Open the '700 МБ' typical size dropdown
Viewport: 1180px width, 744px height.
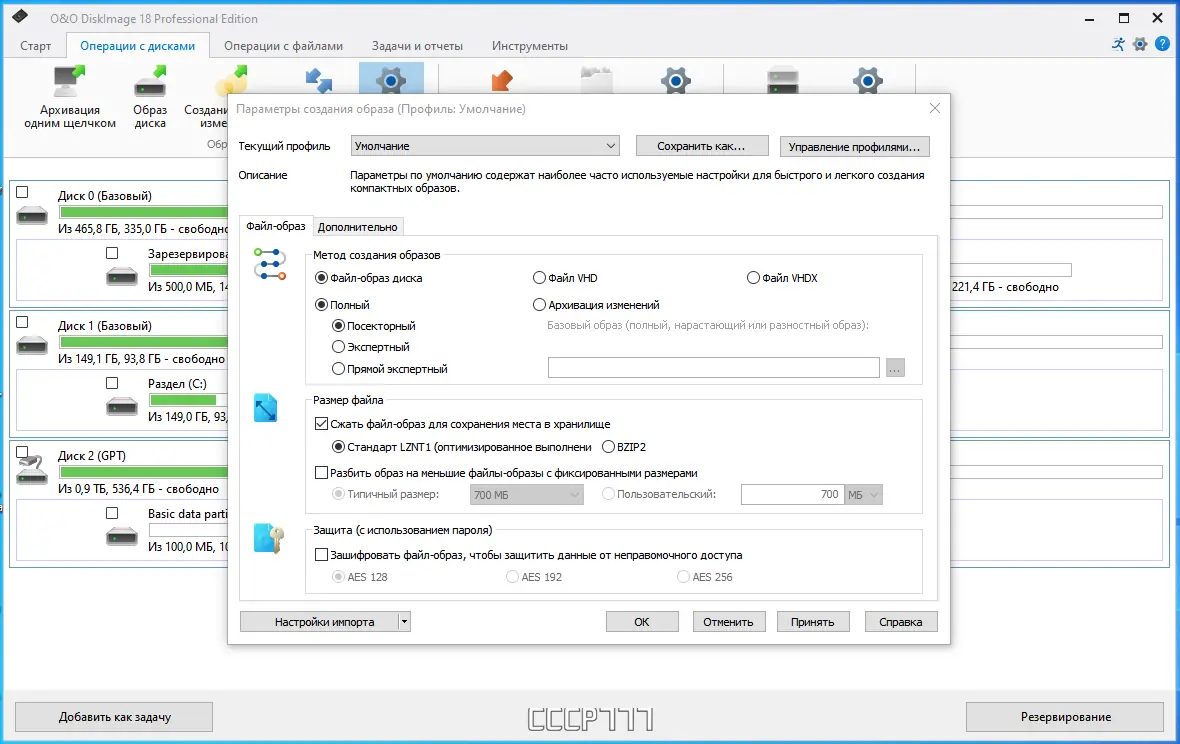pyautogui.click(x=527, y=494)
